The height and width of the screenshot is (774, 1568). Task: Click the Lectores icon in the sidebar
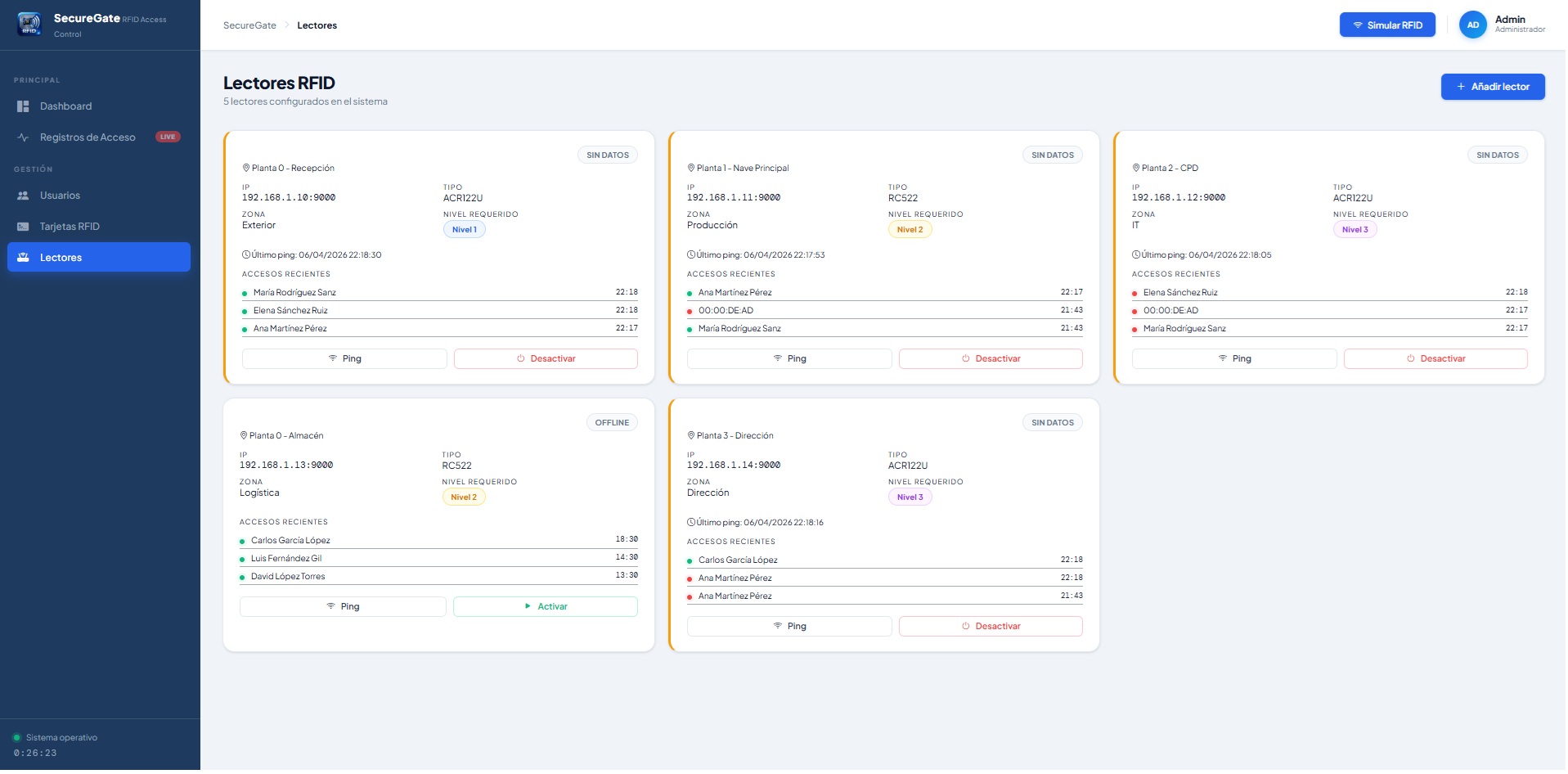coord(23,257)
